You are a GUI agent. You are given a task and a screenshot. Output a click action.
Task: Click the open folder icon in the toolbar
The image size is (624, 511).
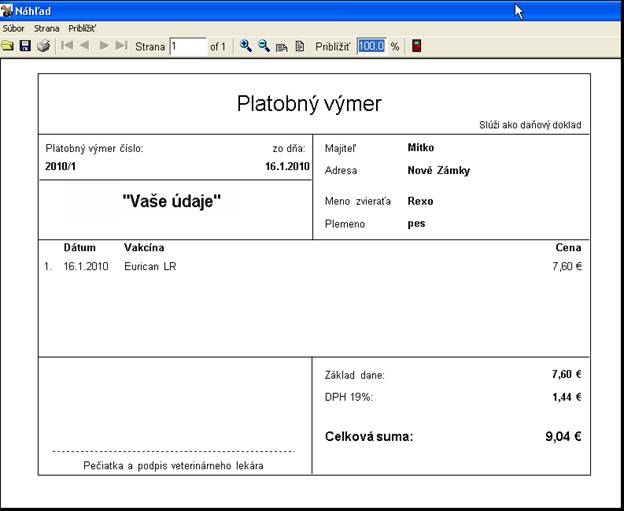pyautogui.click(x=7, y=46)
